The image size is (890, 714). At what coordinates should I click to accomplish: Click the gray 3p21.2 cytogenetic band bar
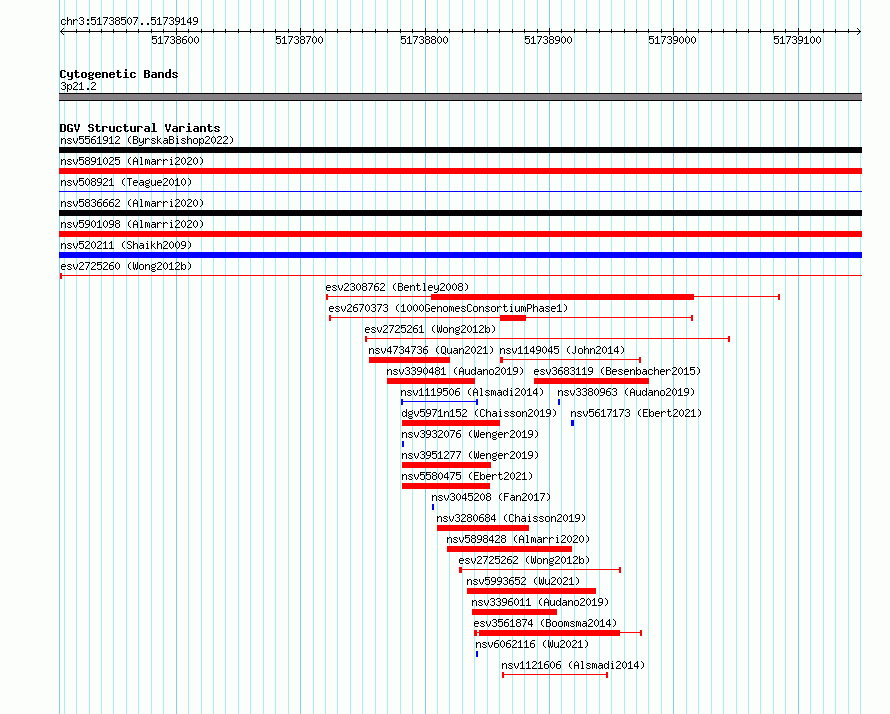(x=460, y=97)
